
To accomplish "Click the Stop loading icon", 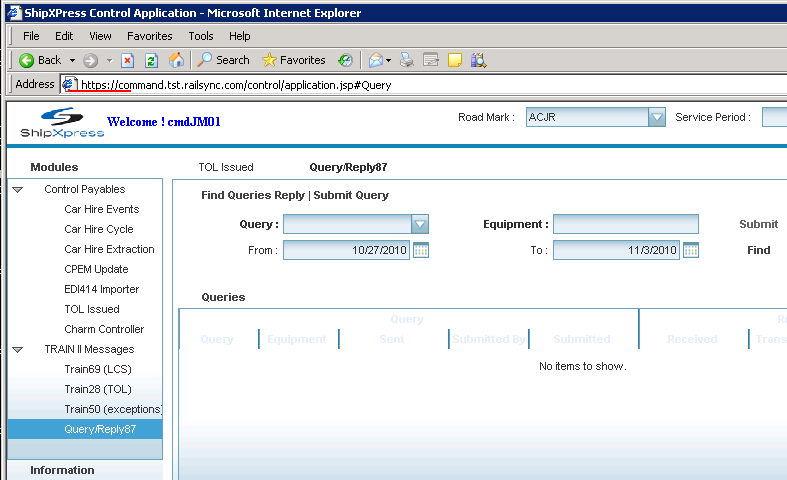I will coord(128,60).
